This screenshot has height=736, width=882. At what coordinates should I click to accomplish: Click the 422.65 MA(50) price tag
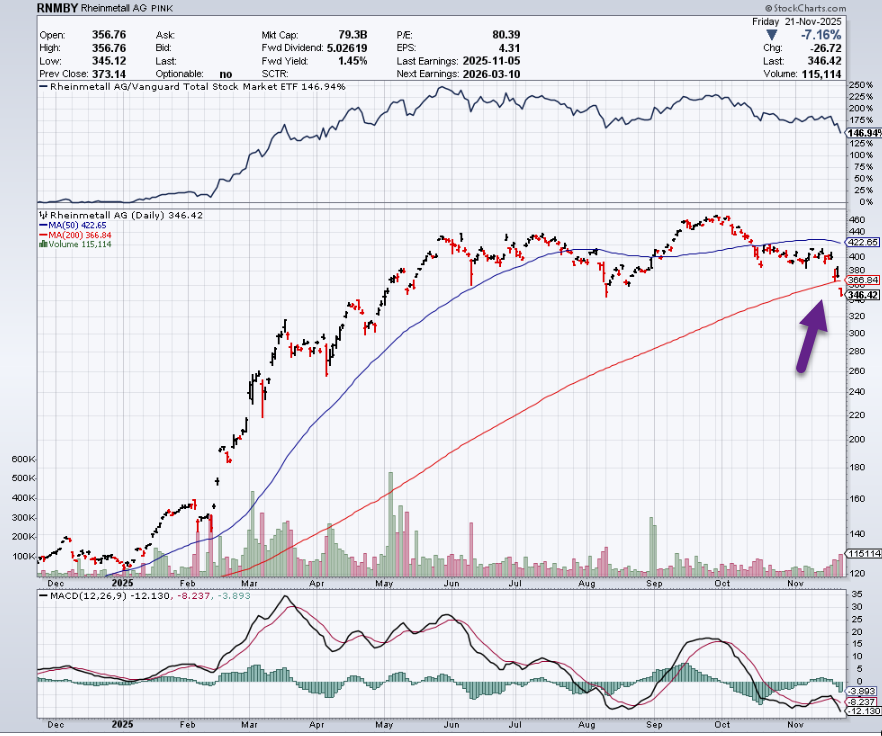click(863, 242)
